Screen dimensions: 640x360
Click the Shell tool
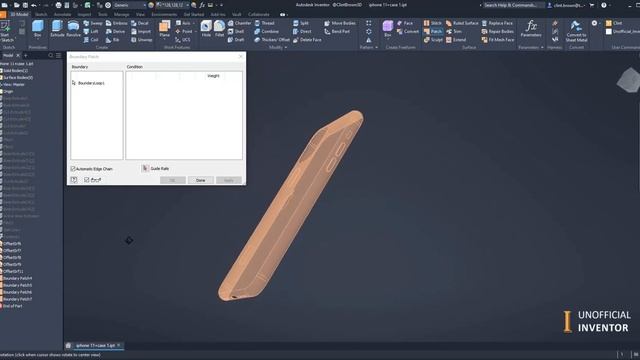236,31
